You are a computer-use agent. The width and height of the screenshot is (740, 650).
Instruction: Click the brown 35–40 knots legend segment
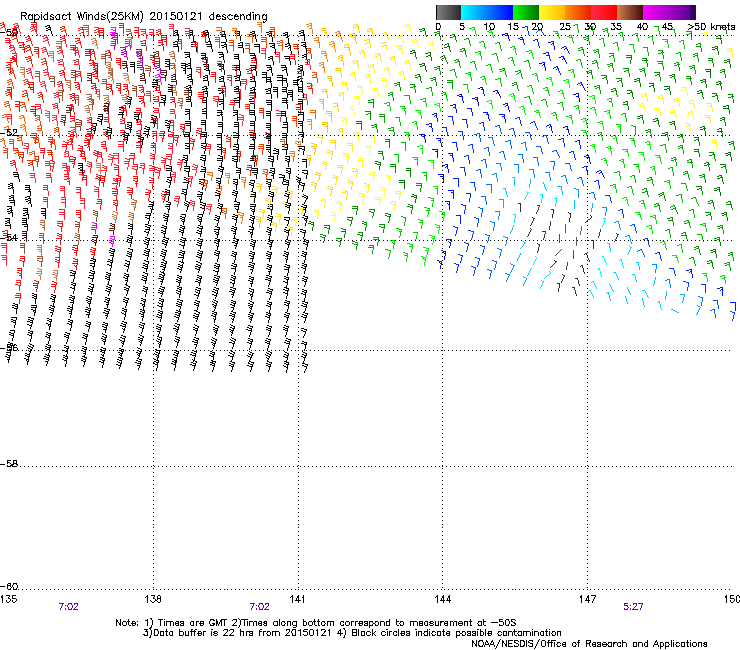pos(630,12)
